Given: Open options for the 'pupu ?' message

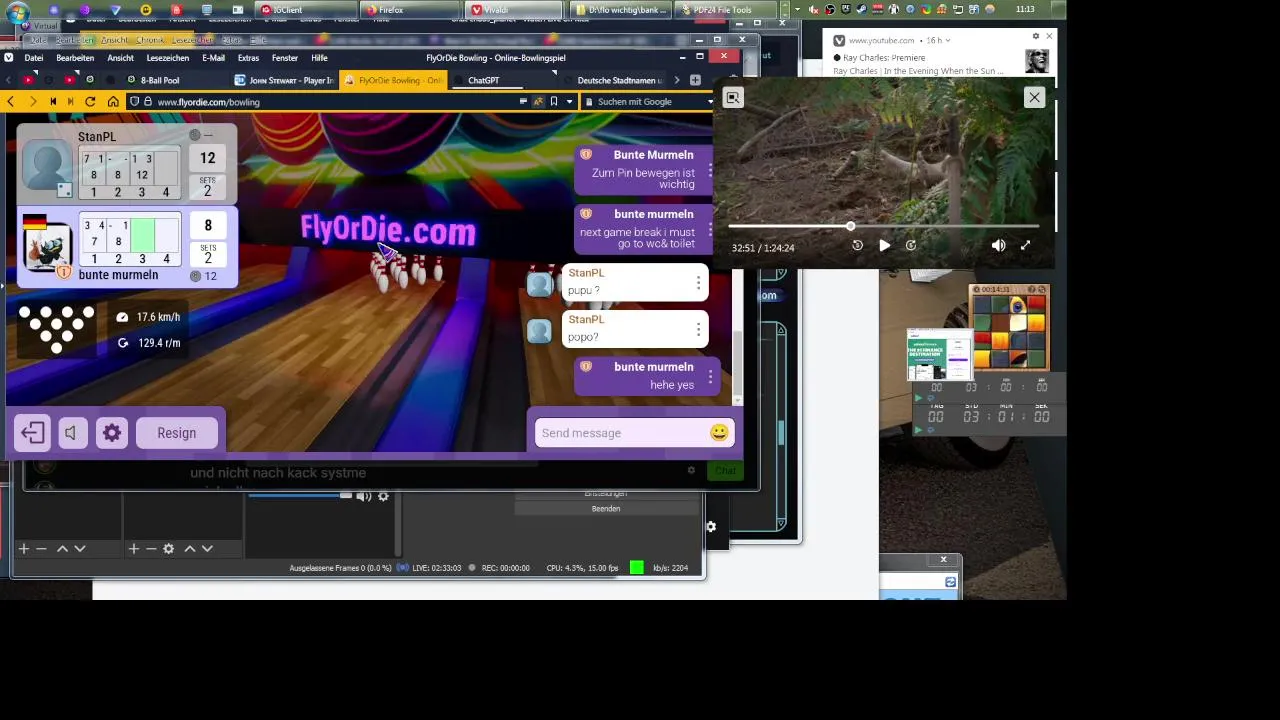Looking at the screenshot, I should click(698, 283).
